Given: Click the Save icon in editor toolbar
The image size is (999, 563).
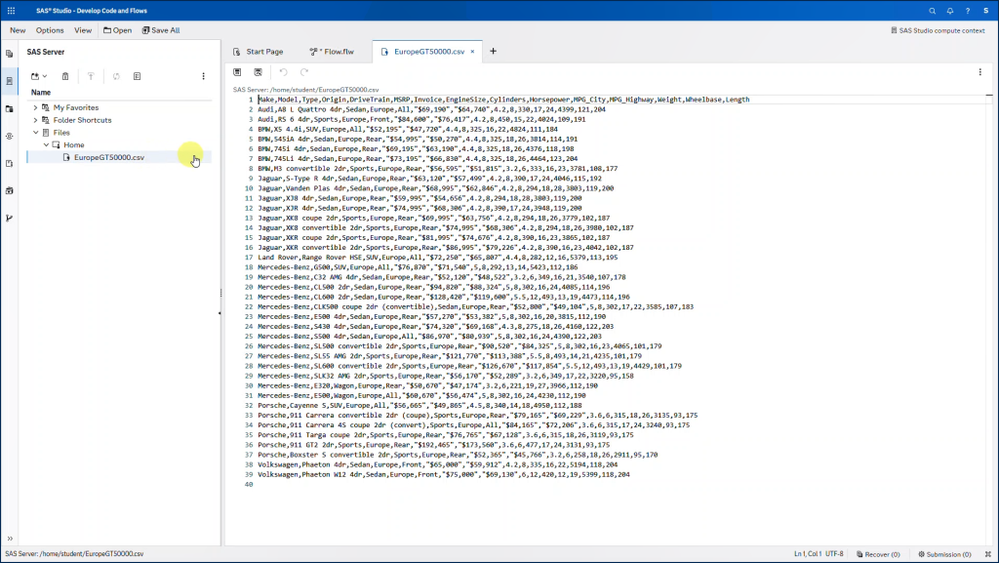Looking at the screenshot, I should [237, 72].
